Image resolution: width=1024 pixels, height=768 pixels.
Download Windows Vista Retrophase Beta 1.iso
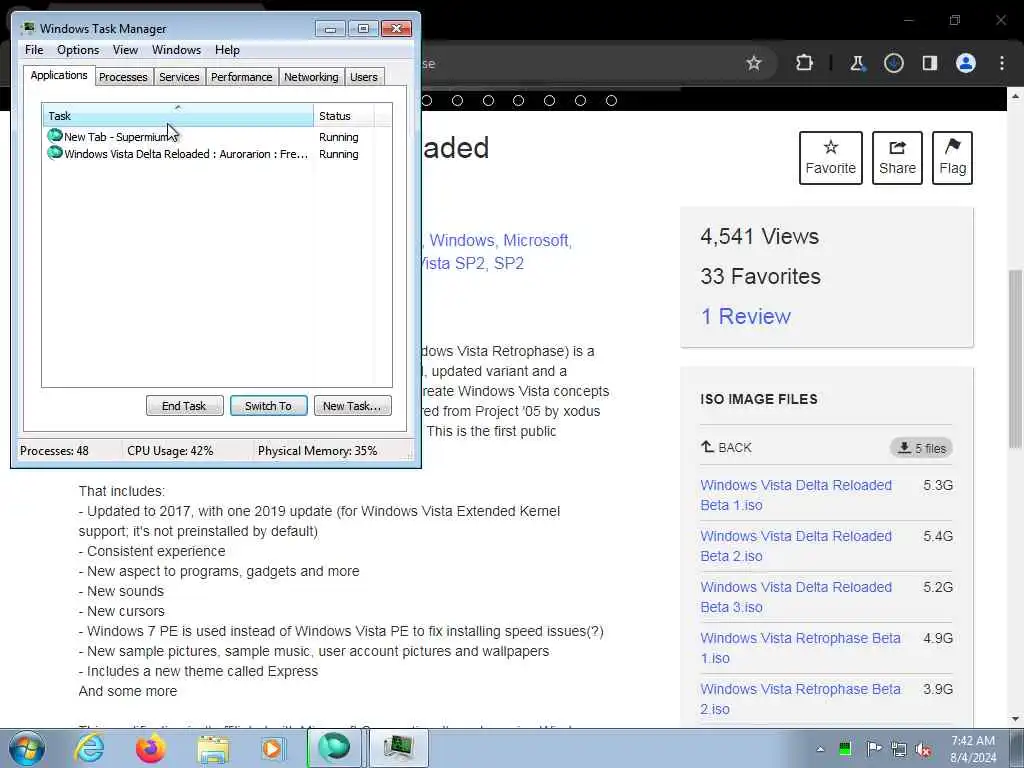click(800, 648)
